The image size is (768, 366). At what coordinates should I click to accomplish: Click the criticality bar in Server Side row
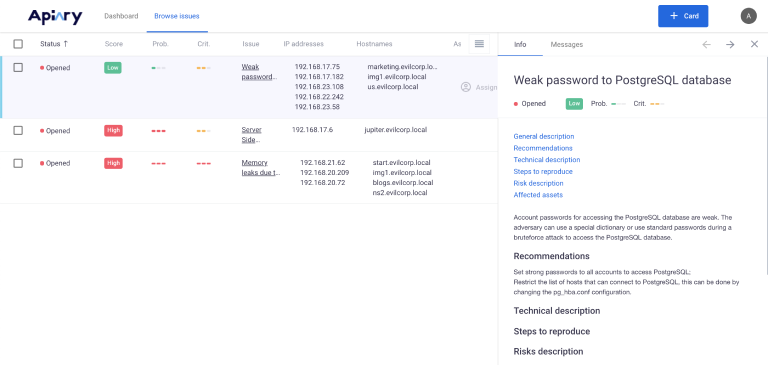pyautogui.click(x=204, y=131)
